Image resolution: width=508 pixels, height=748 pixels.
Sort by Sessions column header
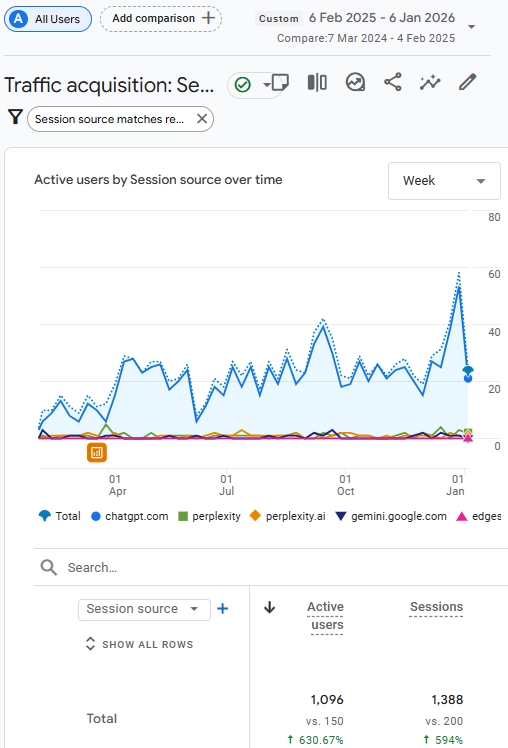pos(436,607)
